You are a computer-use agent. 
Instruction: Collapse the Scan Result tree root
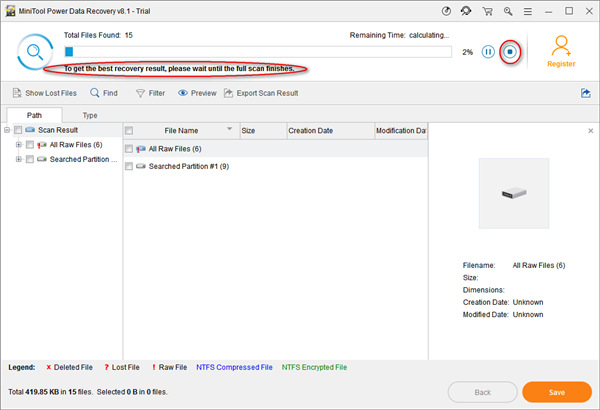pos(7,131)
